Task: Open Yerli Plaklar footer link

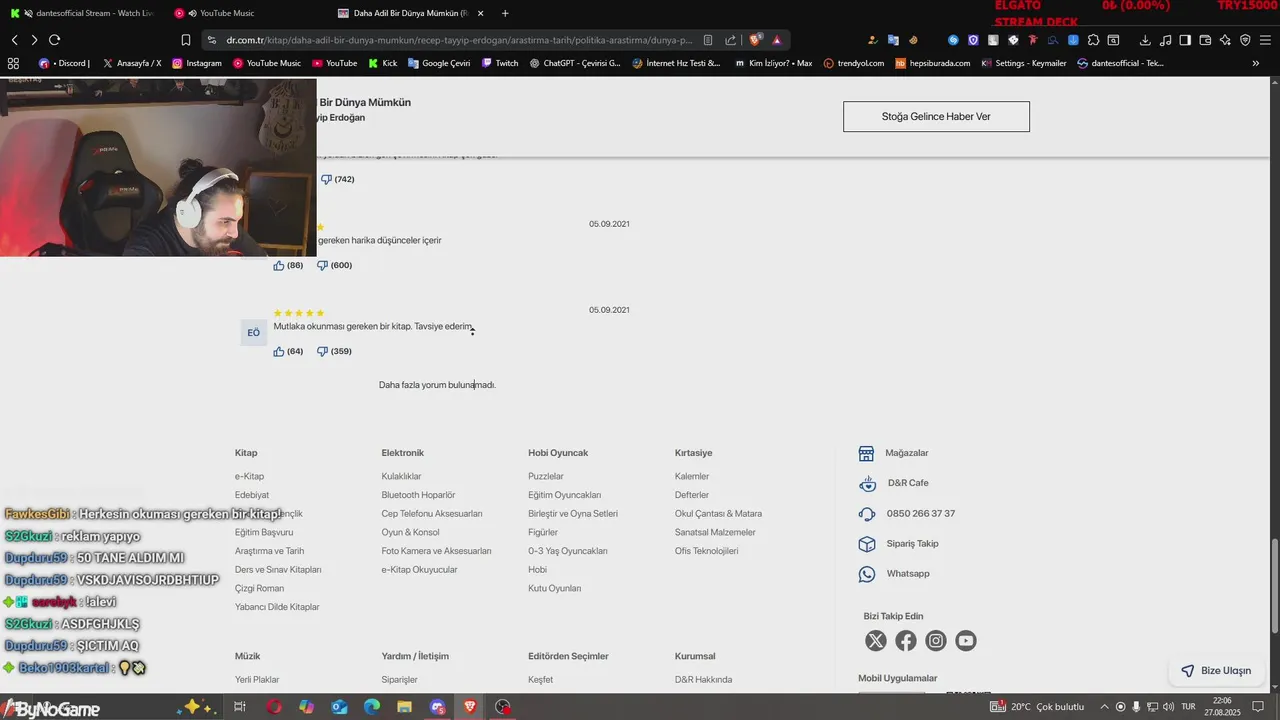Action: click(x=257, y=679)
